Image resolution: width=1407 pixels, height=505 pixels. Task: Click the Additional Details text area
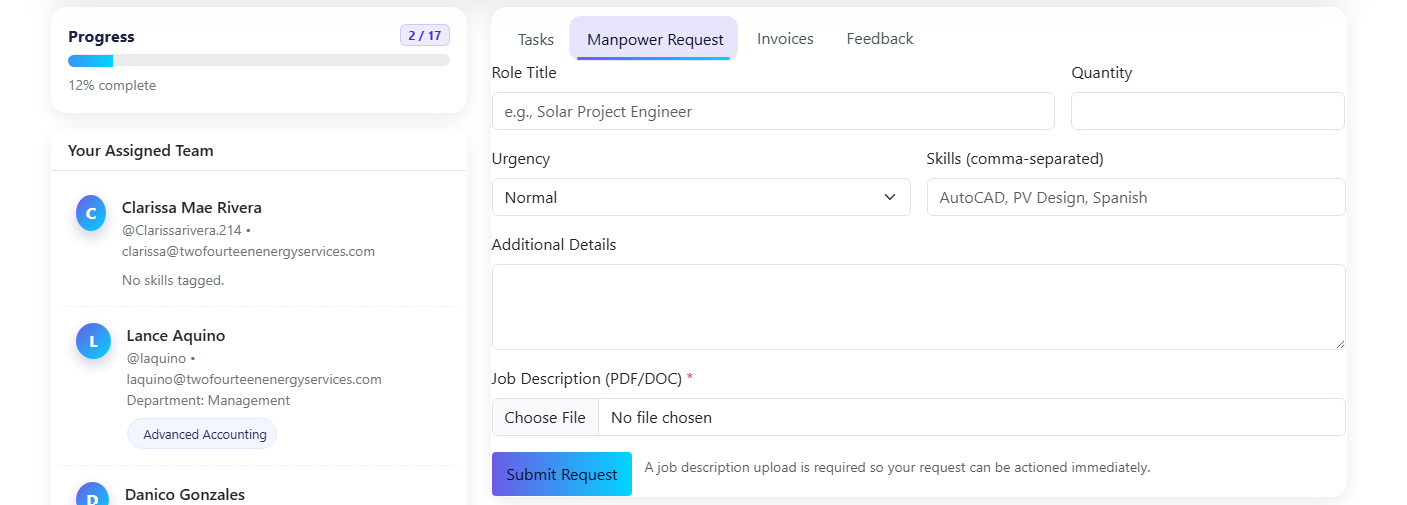point(917,306)
